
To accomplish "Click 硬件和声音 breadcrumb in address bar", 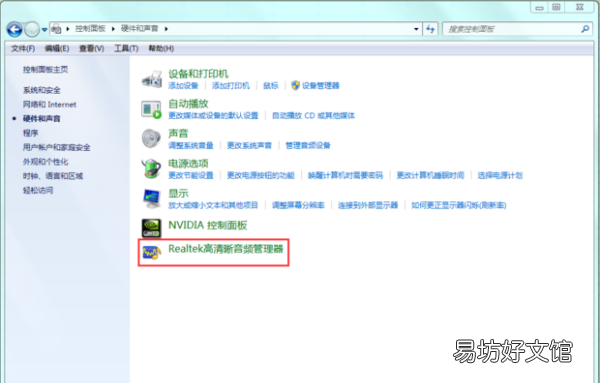I will point(140,29).
